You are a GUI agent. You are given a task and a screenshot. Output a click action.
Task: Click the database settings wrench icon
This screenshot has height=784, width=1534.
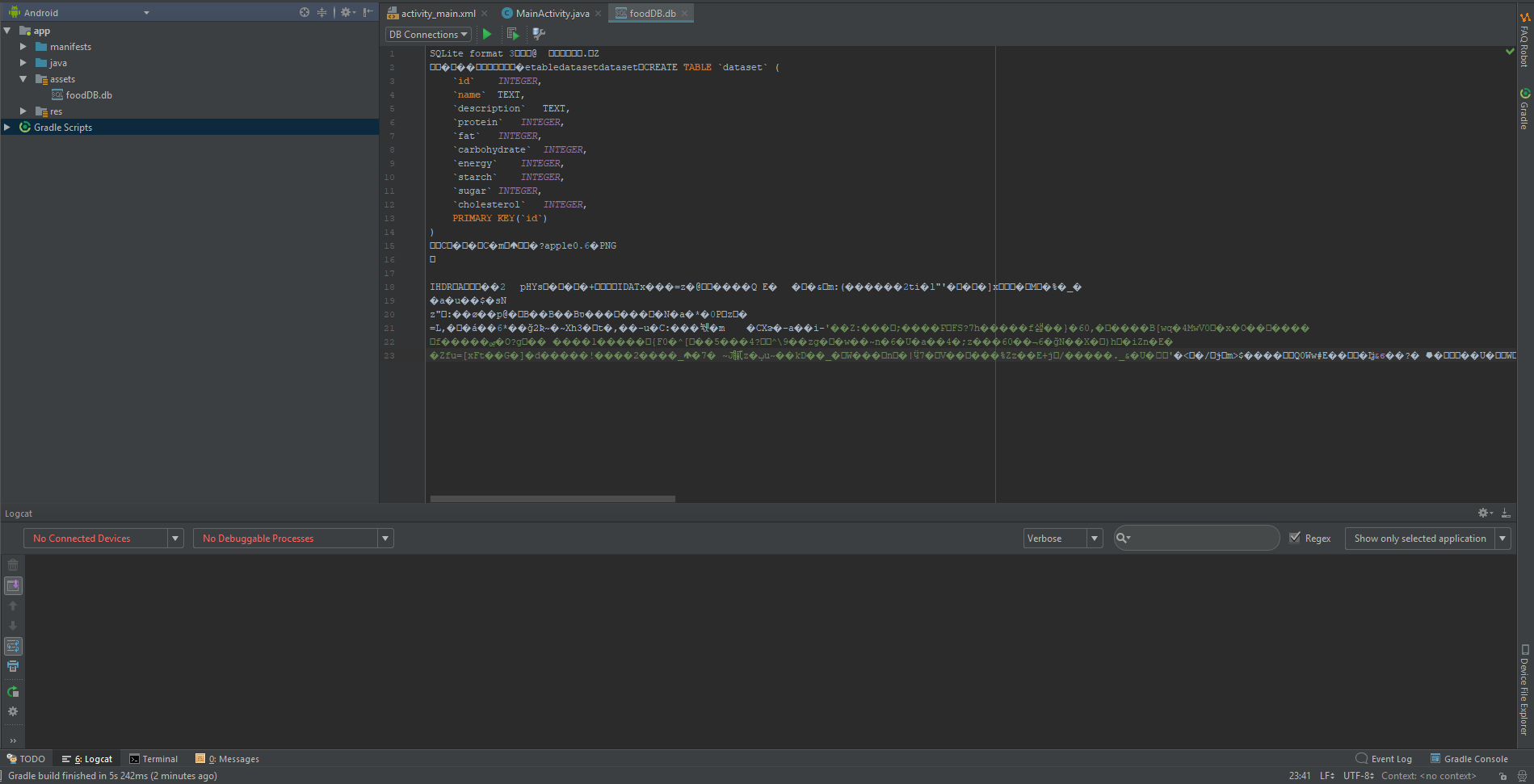(x=539, y=34)
